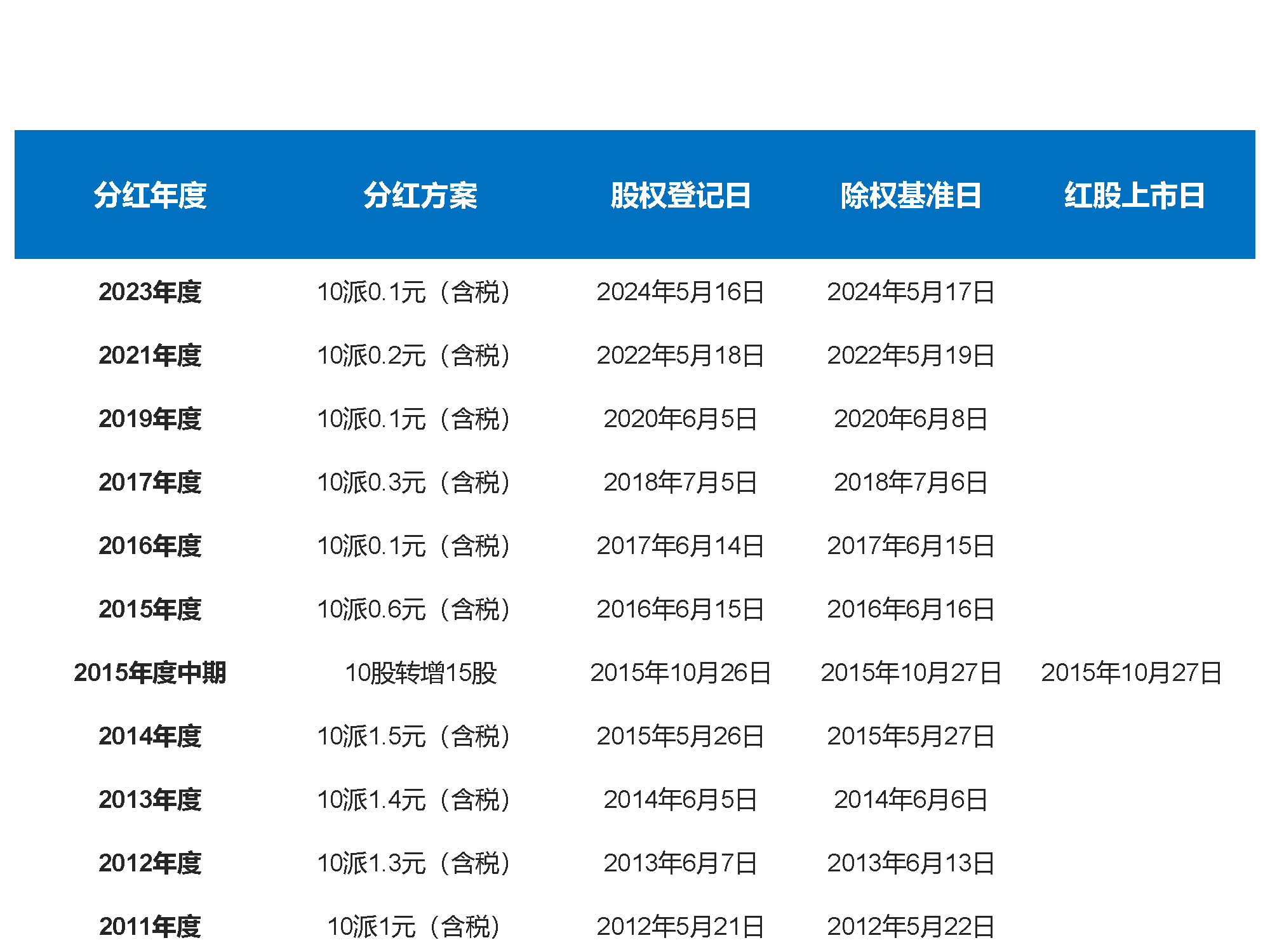Click the 2024年5月17日 ex-rights date
The width and height of the screenshot is (1270, 952).
point(911,292)
